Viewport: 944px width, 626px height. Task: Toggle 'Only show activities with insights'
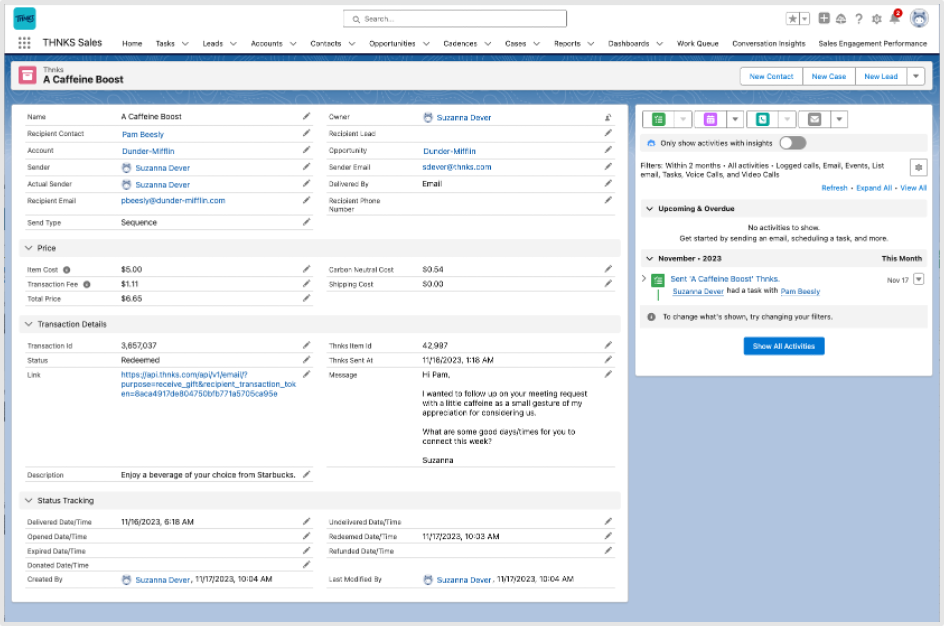[793, 143]
